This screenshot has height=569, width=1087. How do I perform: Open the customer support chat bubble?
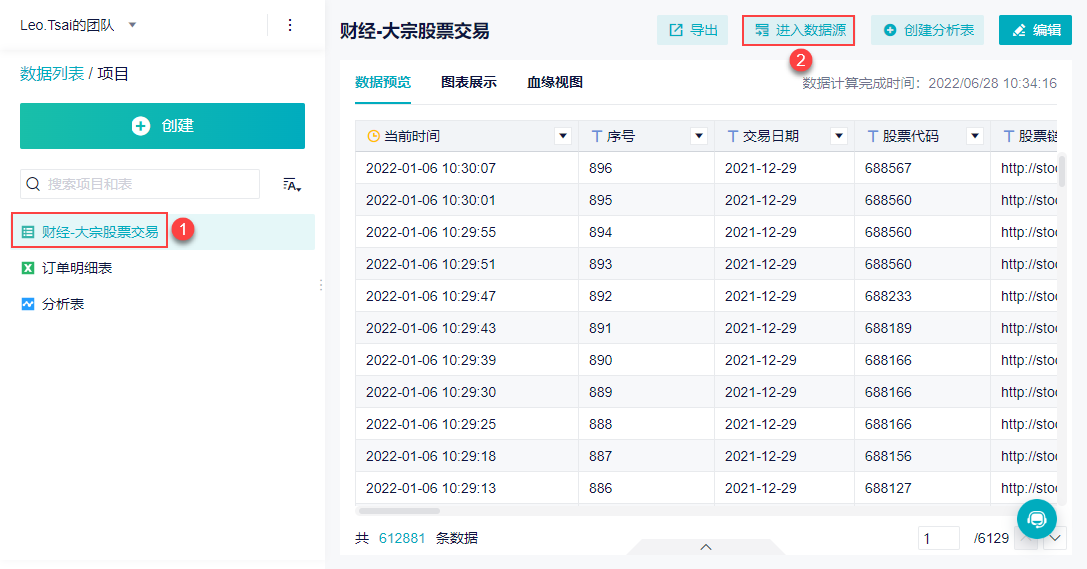tap(1036, 518)
